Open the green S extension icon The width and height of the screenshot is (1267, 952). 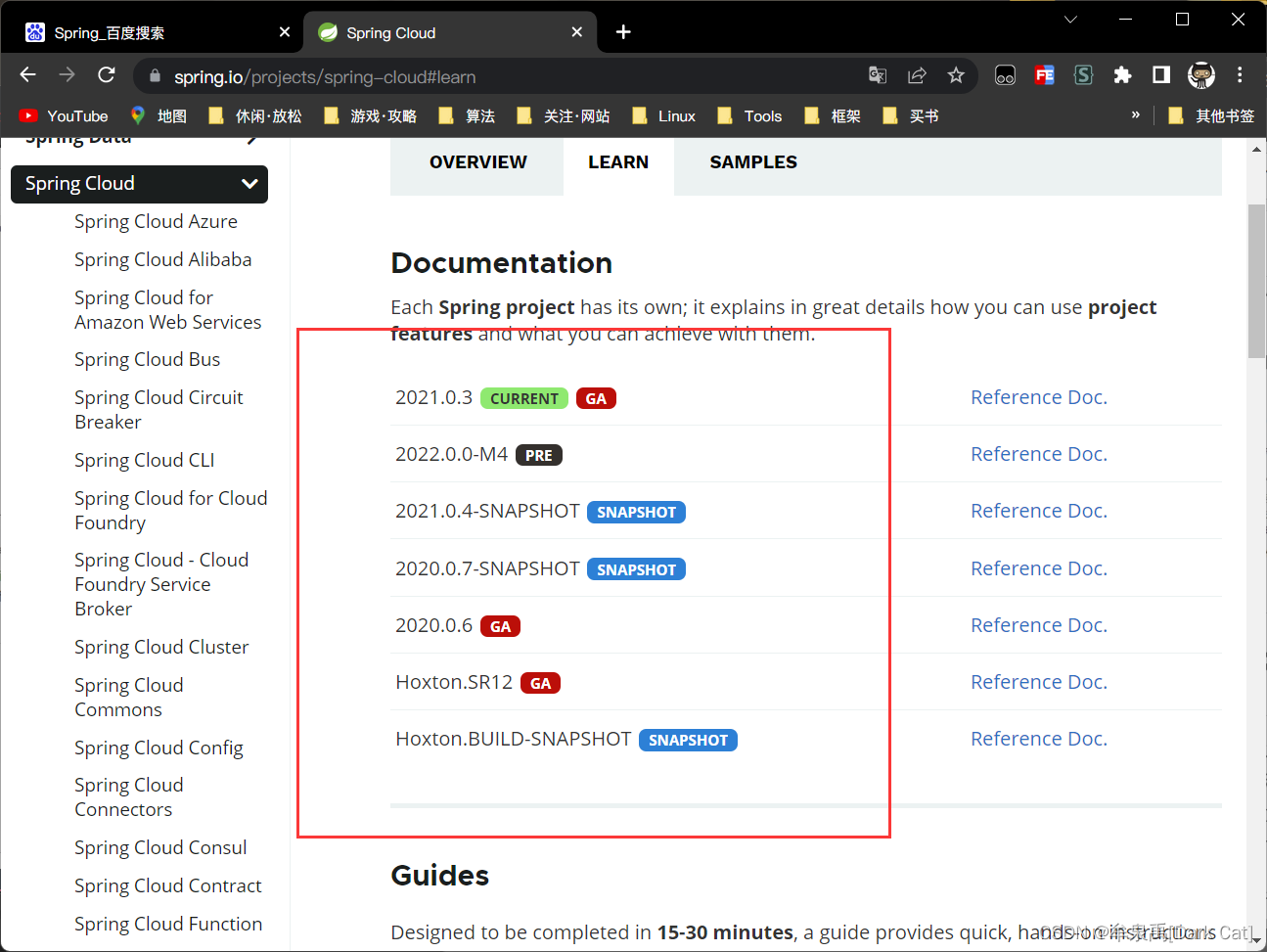coord(1083,75)
